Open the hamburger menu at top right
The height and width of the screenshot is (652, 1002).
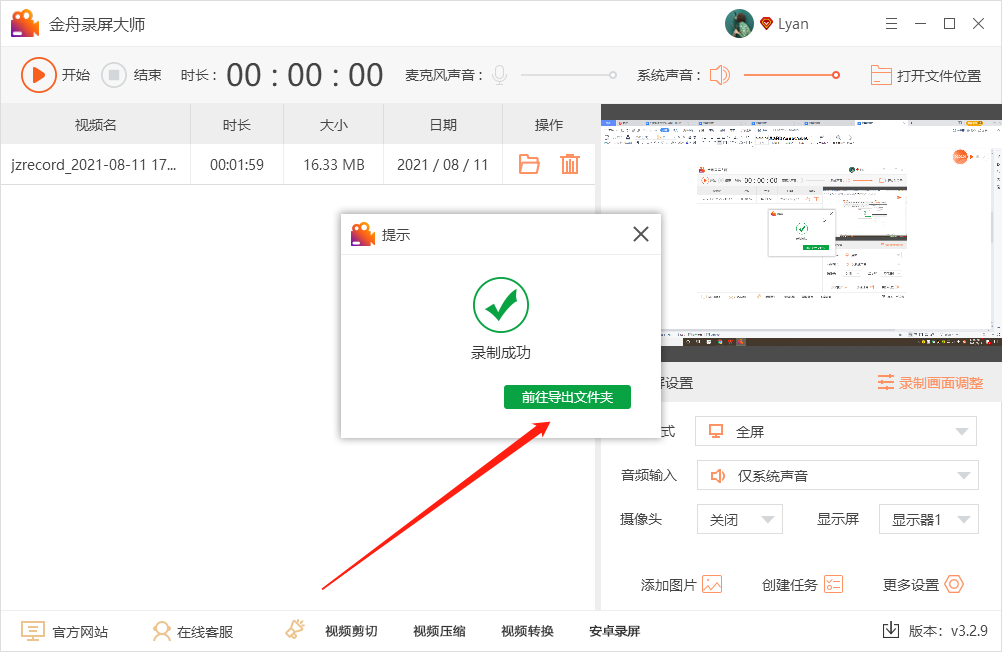891,23
